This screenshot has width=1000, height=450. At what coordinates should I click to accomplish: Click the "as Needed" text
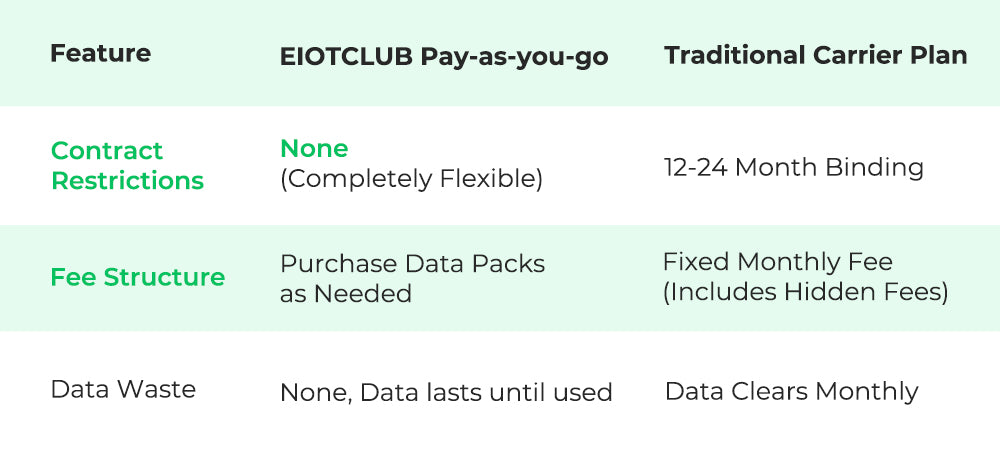(345, 295)
